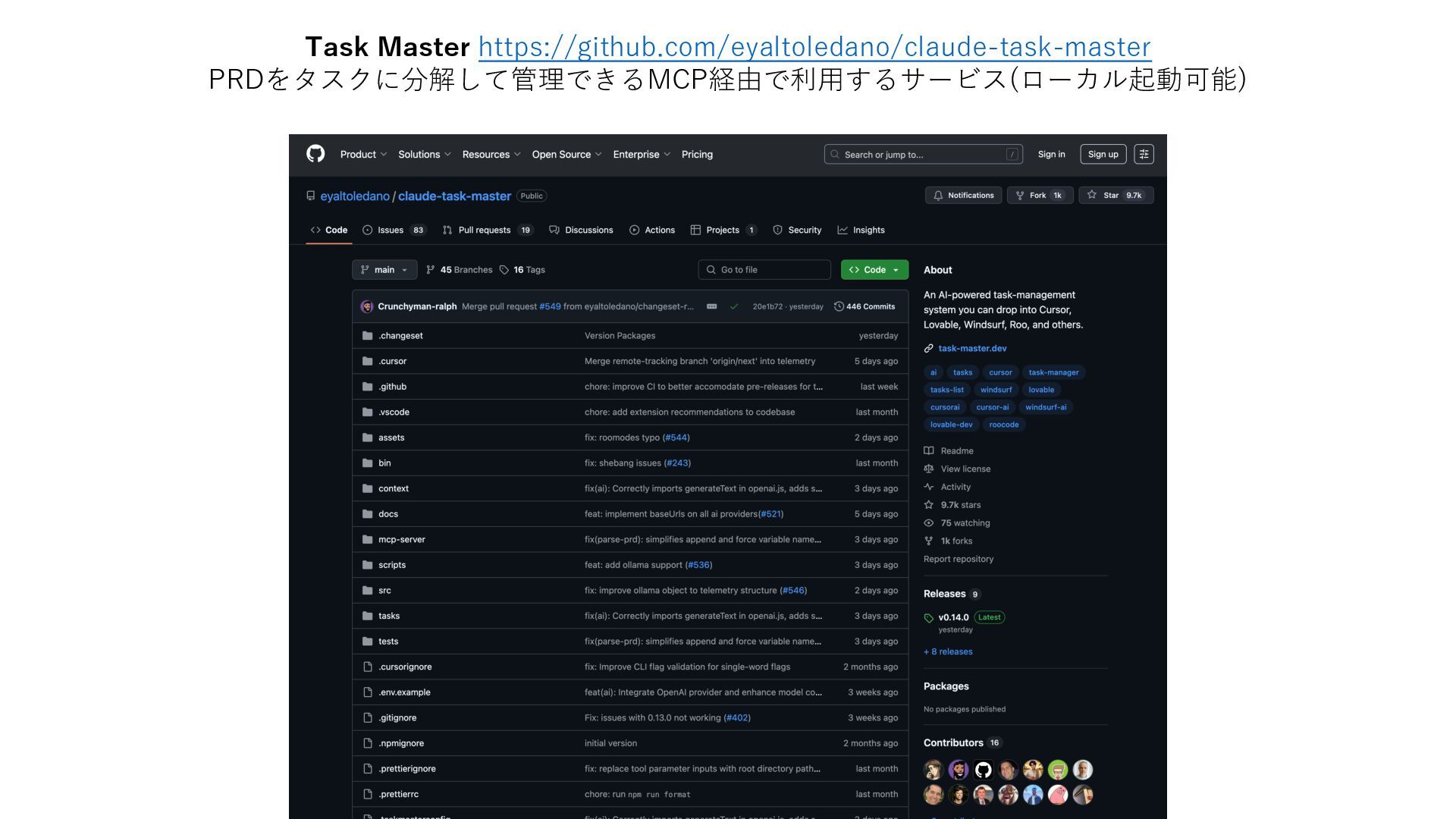Expand commit message ellipsis button
This screenshot has width=1456, height=819.
coord(711,306)
